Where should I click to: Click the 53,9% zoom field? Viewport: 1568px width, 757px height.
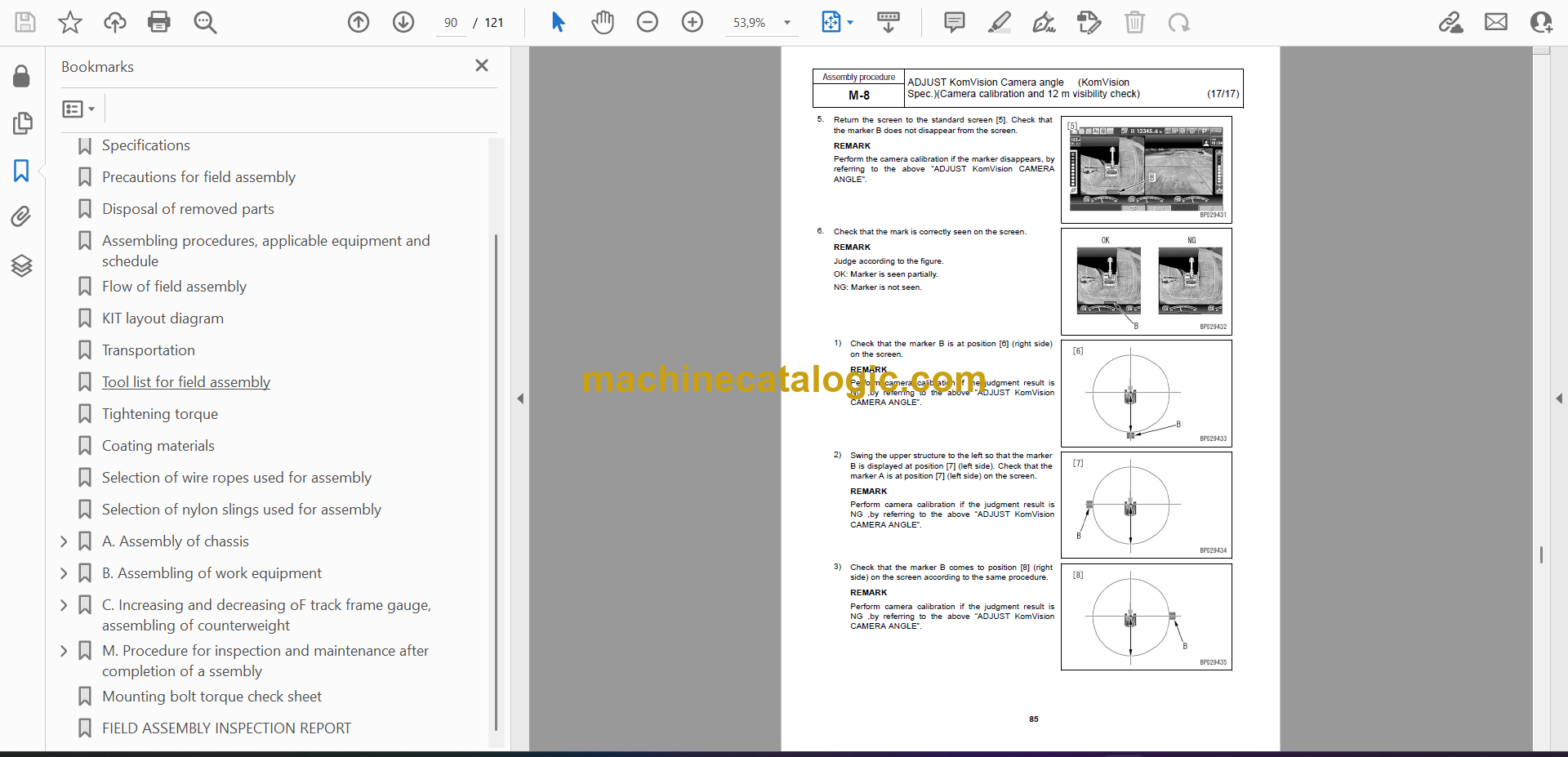point(750,23)
